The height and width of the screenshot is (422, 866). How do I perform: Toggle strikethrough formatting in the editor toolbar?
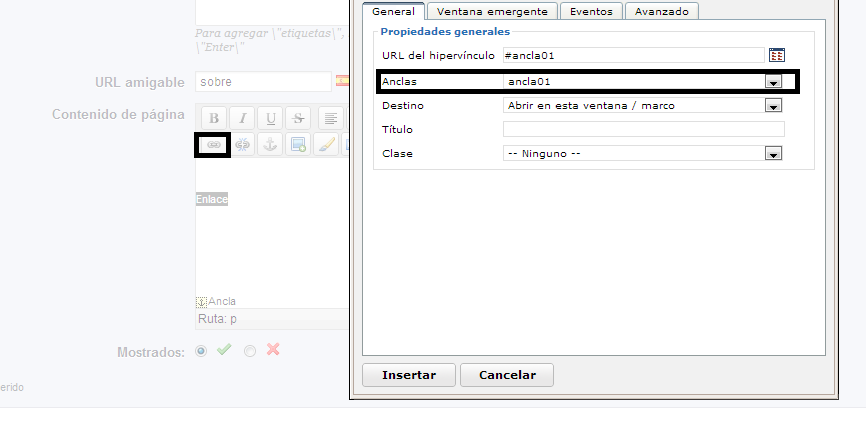(298, 118)
